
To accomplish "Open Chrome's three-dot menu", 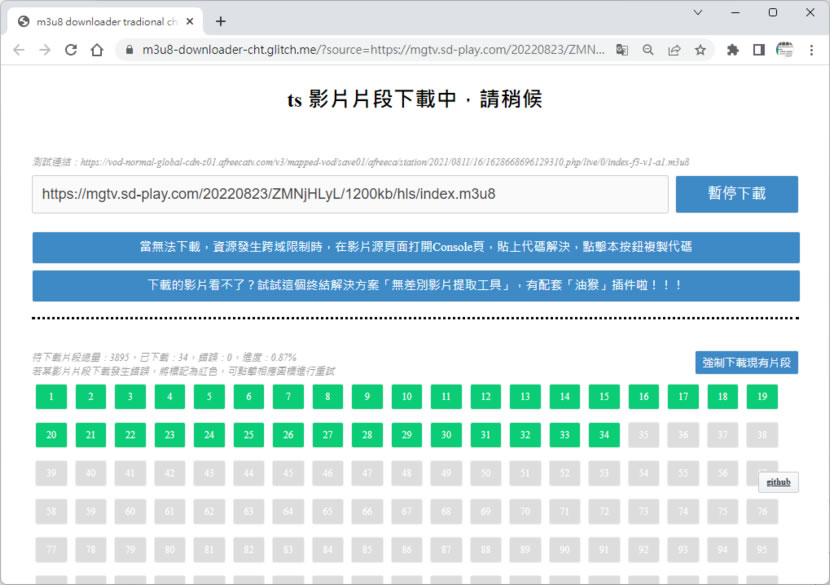I will pyautogui.click(x=811, y=50).
